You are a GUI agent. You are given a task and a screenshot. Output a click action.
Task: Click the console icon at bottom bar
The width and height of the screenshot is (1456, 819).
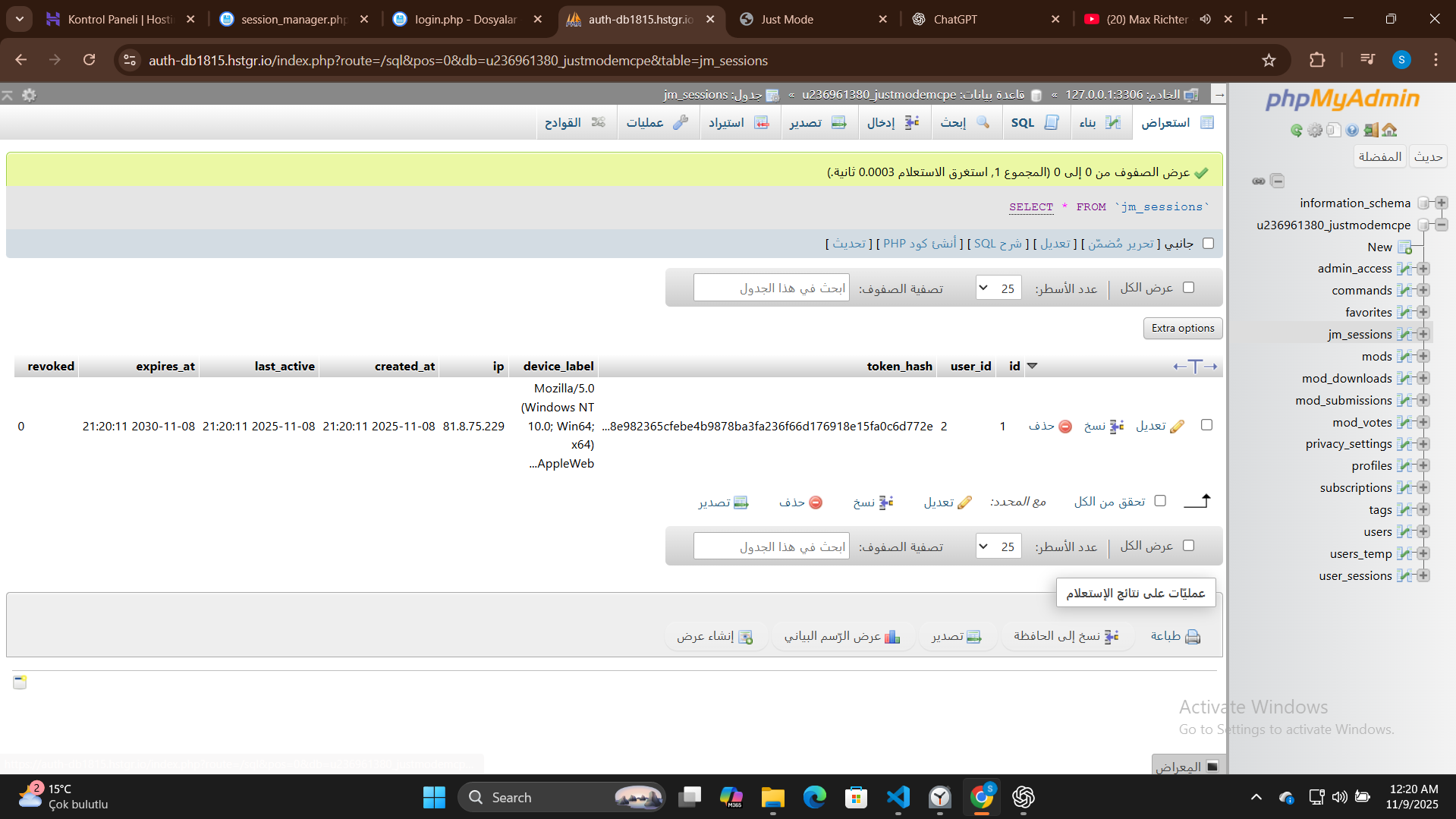(1212, 766)
